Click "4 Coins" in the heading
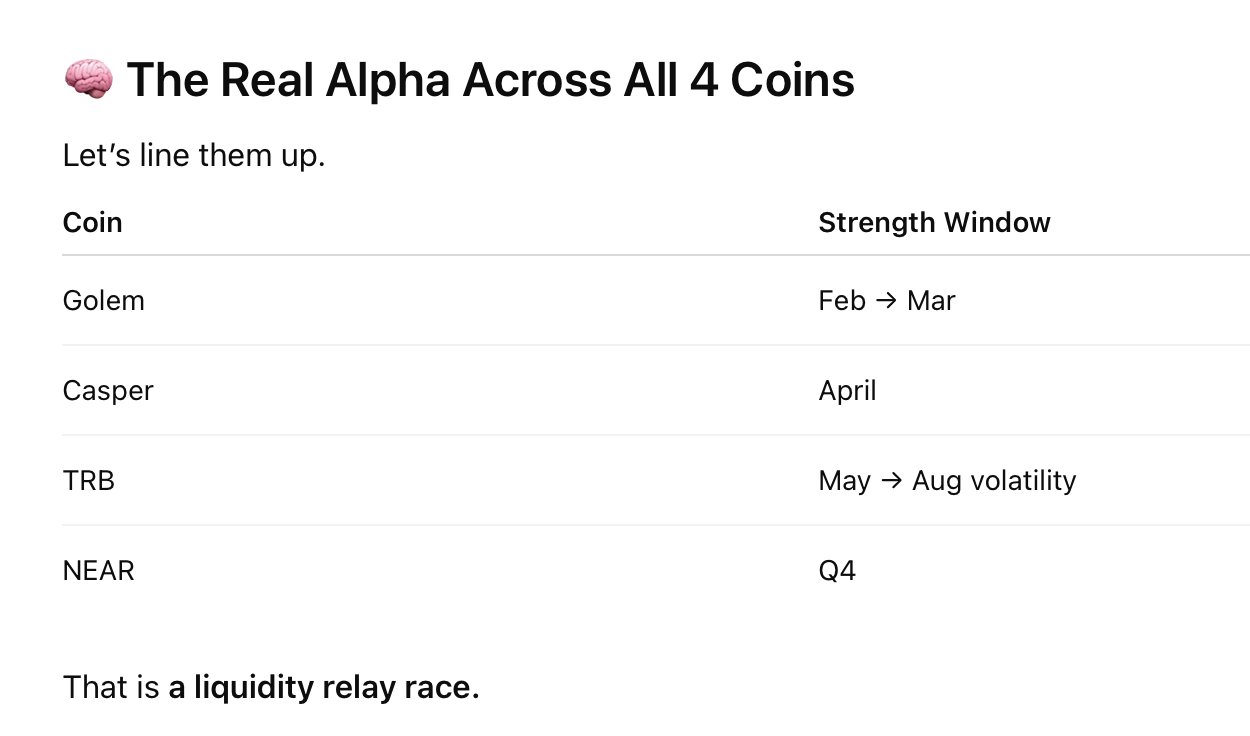The width and height of the screenshot is (1250, 736). pos(772,80)
